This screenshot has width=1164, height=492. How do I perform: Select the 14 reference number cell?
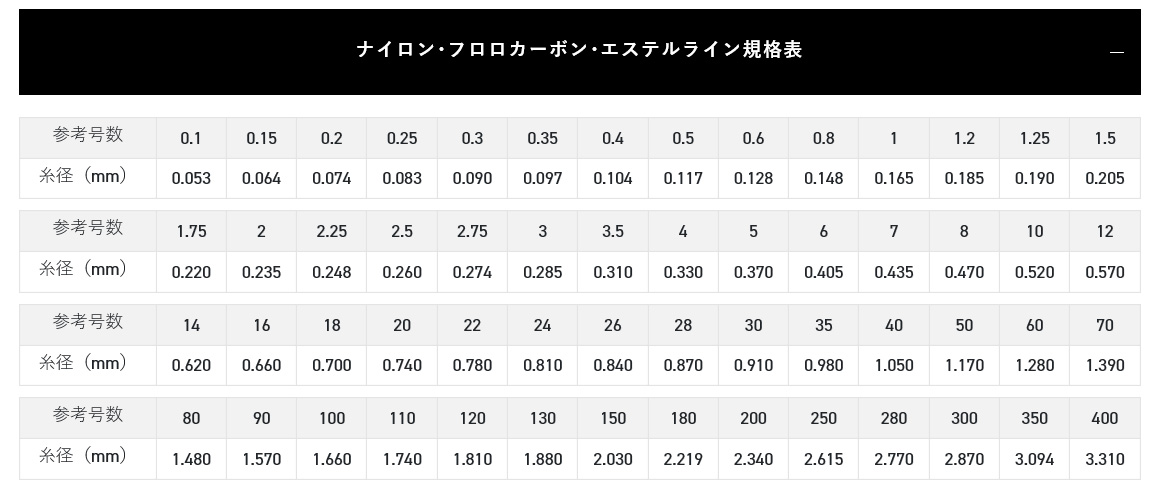click(191, 325)
